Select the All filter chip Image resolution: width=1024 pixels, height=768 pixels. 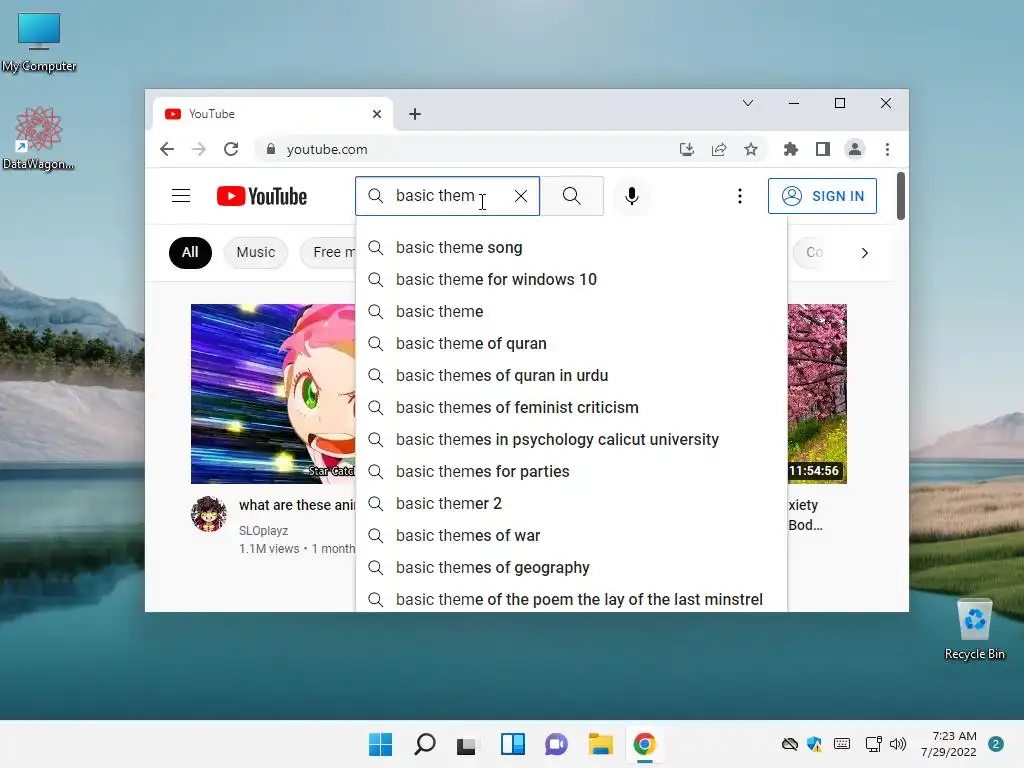(x=190, y=253)
